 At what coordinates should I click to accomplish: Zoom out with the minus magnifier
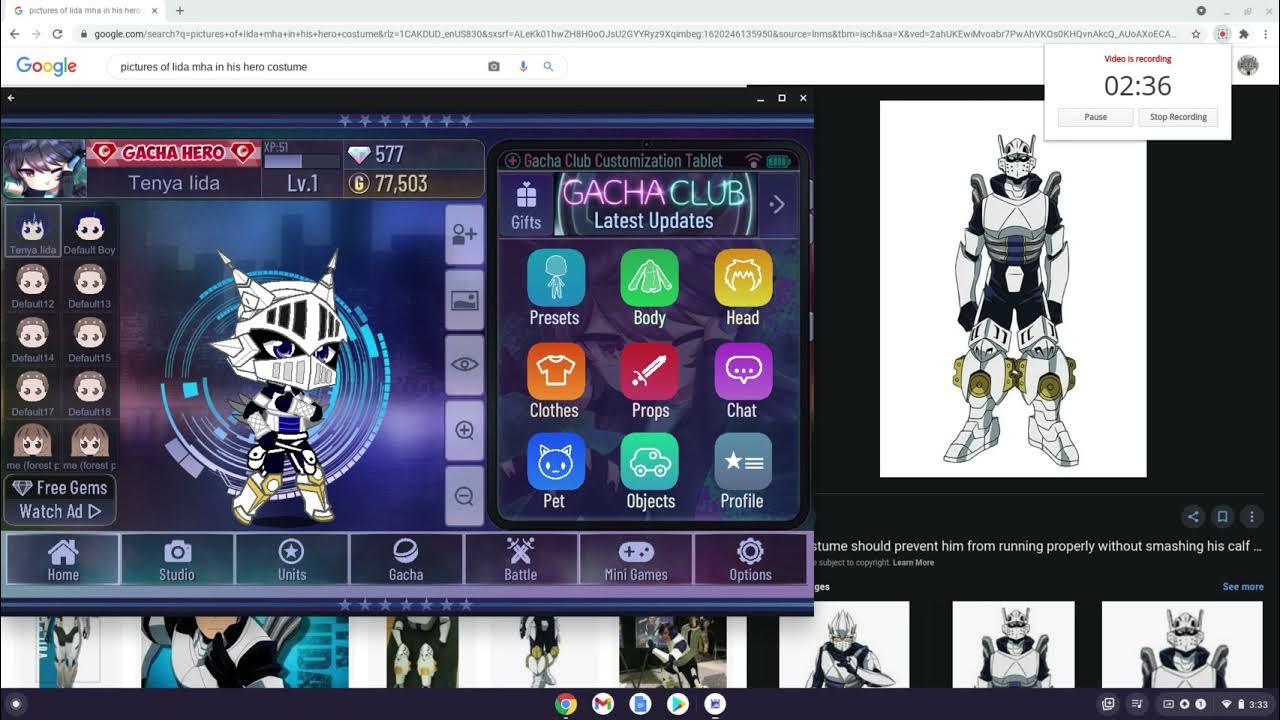point(464,496)
